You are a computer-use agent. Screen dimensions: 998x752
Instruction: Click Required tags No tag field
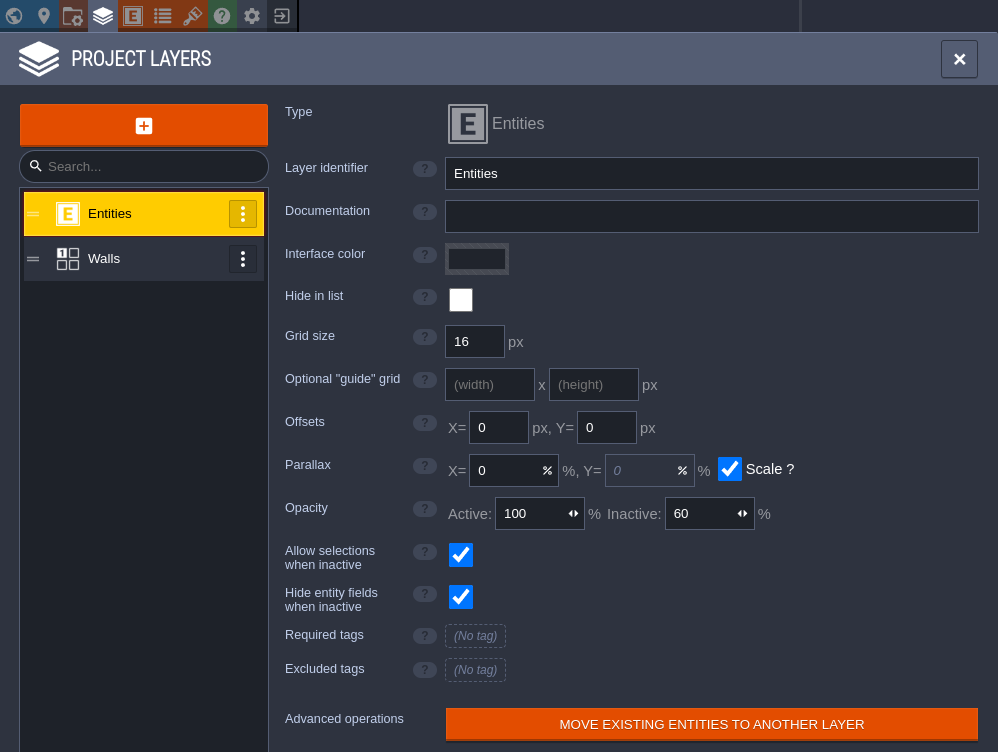click(x=475, y=636)
